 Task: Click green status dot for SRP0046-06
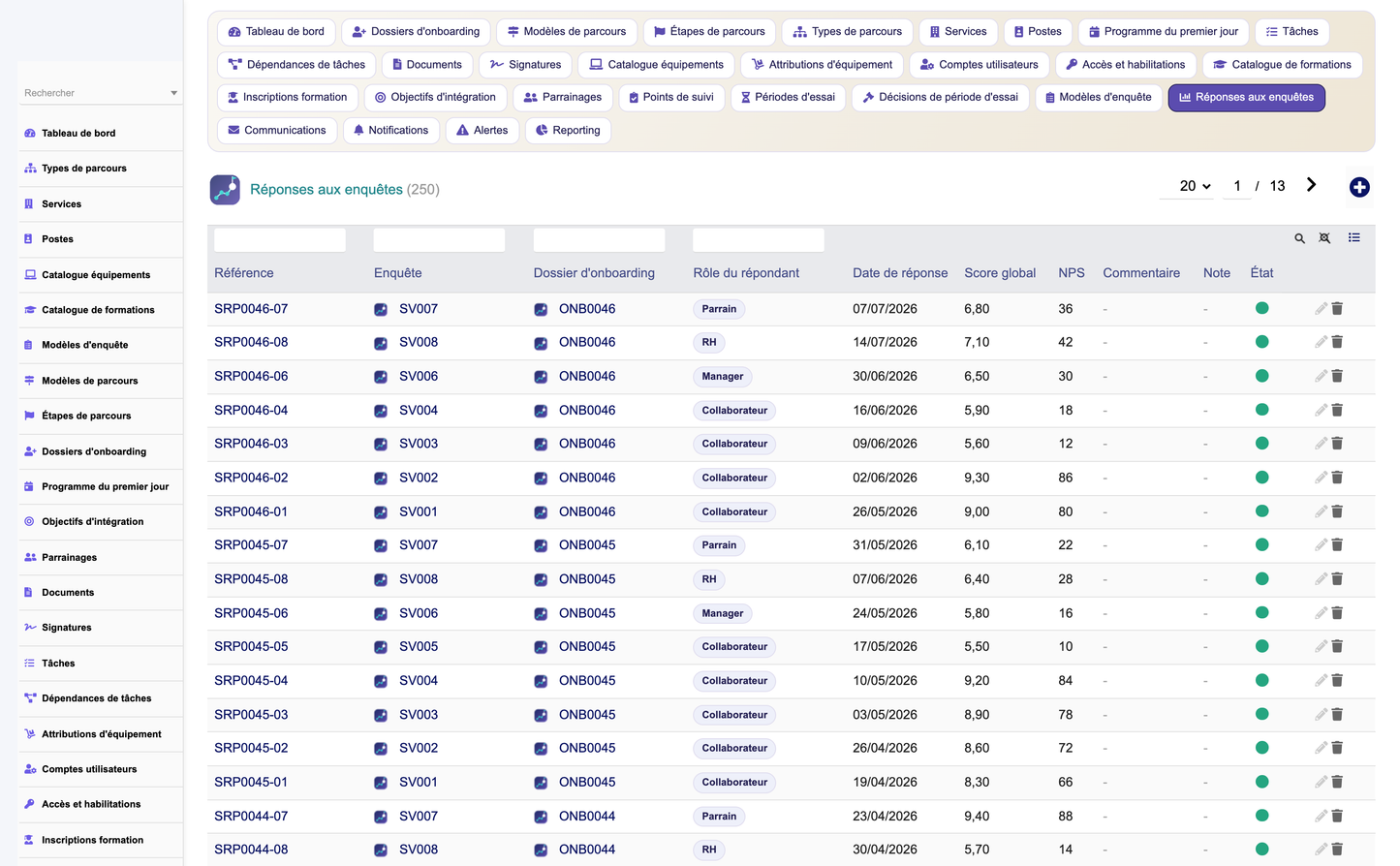pyautogui.click(x=1261, y=376)
